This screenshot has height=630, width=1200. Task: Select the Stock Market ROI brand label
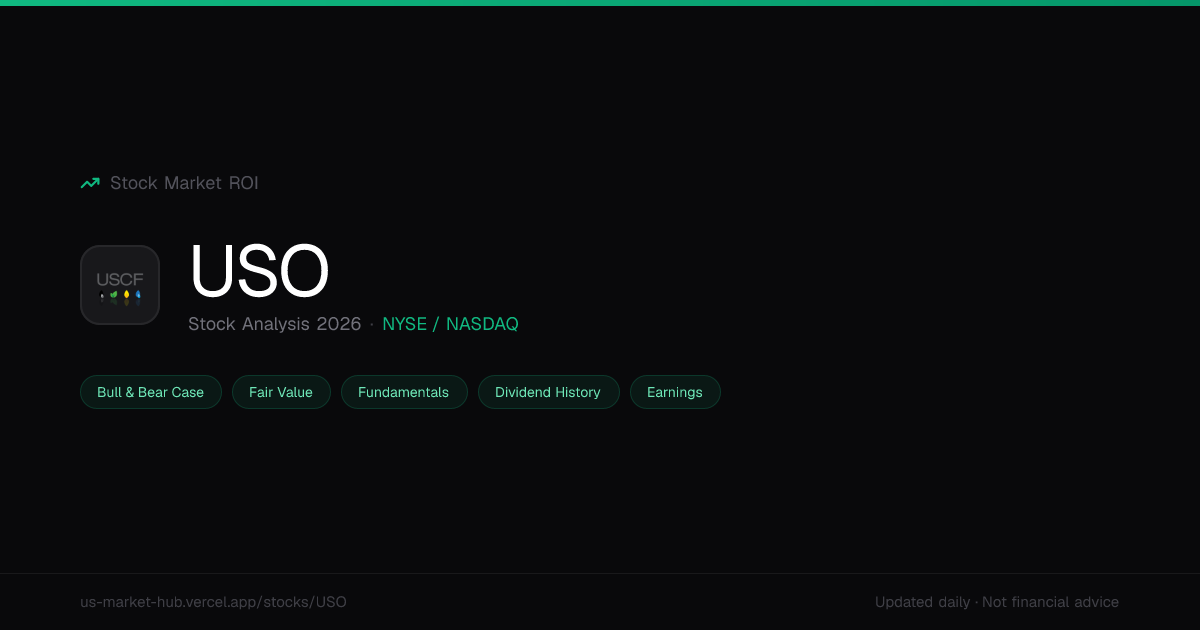point(184,183)
